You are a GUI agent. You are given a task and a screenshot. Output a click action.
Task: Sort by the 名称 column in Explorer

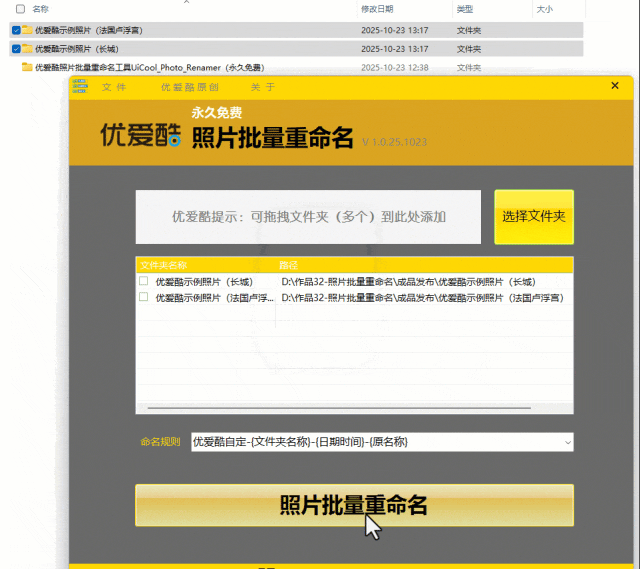point(40,9)
